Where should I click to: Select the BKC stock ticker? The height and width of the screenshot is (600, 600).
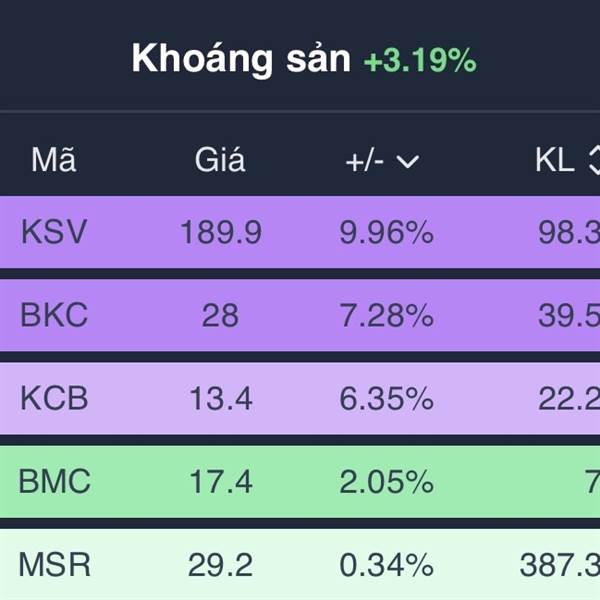click(54, 316)
